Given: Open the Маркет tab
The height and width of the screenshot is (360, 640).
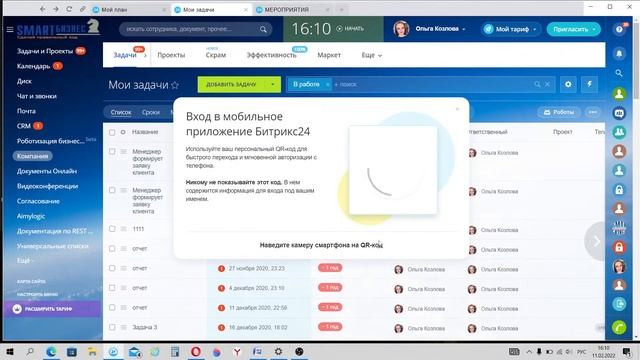Looking at the screenshot, I should point(329,55).
